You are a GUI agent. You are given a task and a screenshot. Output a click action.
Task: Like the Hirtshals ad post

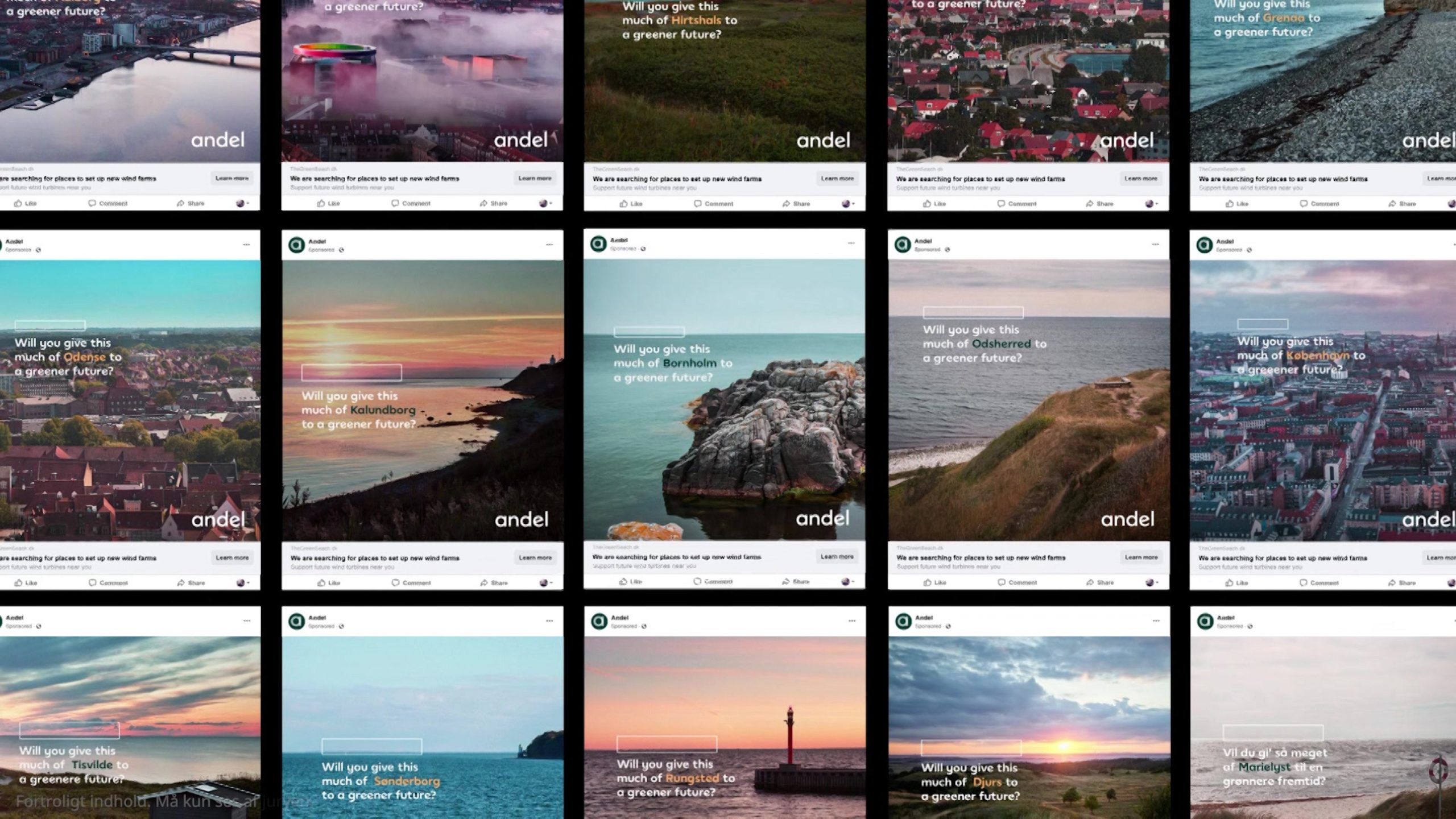click(x=631, y=204)
